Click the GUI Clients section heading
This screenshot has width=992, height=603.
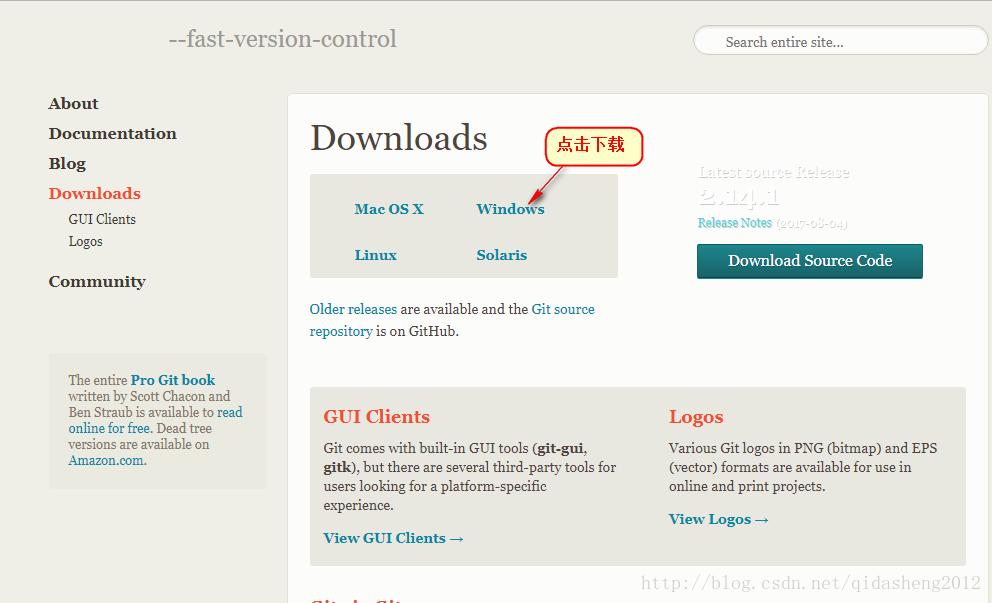tap(376, 416)
